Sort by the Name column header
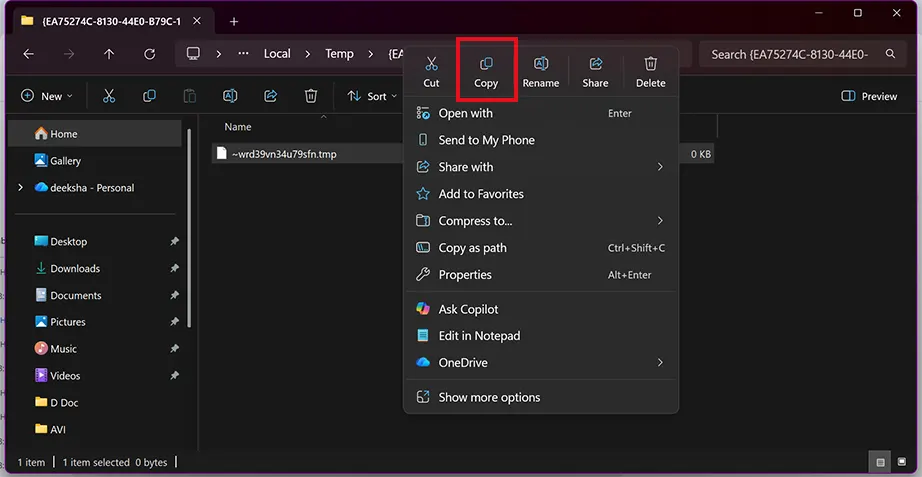 [x=238, y=127]
